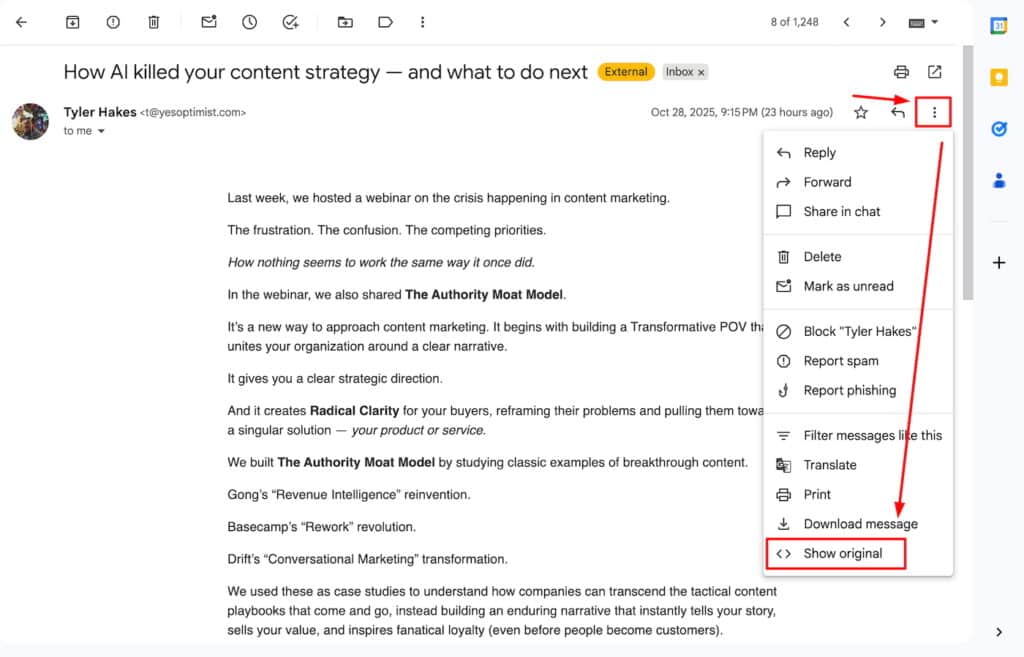Click the message's three-dot More button
The width and height of the screenshot is (1024, 657).
pos(934,112)
